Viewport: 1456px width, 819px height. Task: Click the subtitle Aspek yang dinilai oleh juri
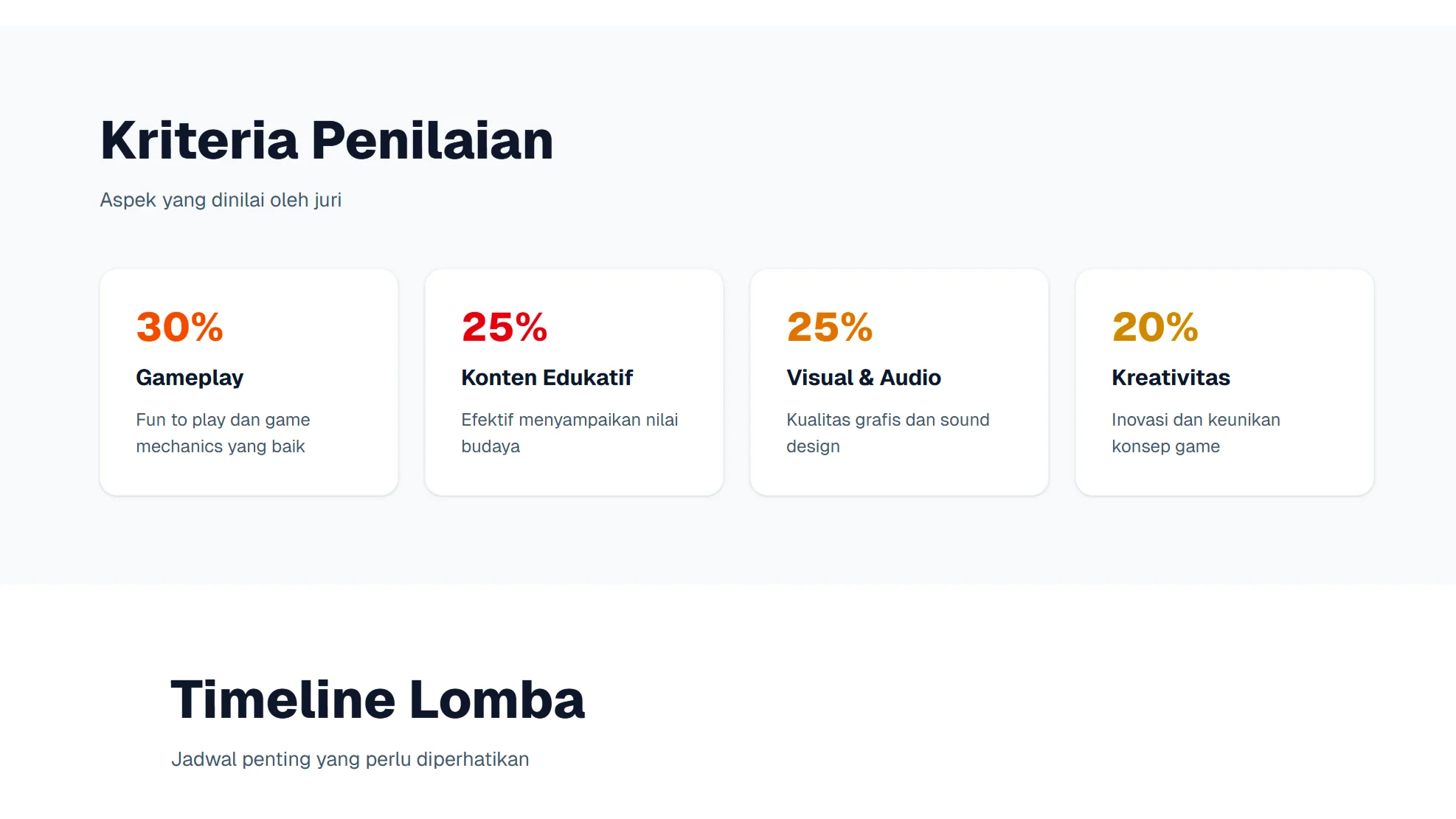coord(221,200)
